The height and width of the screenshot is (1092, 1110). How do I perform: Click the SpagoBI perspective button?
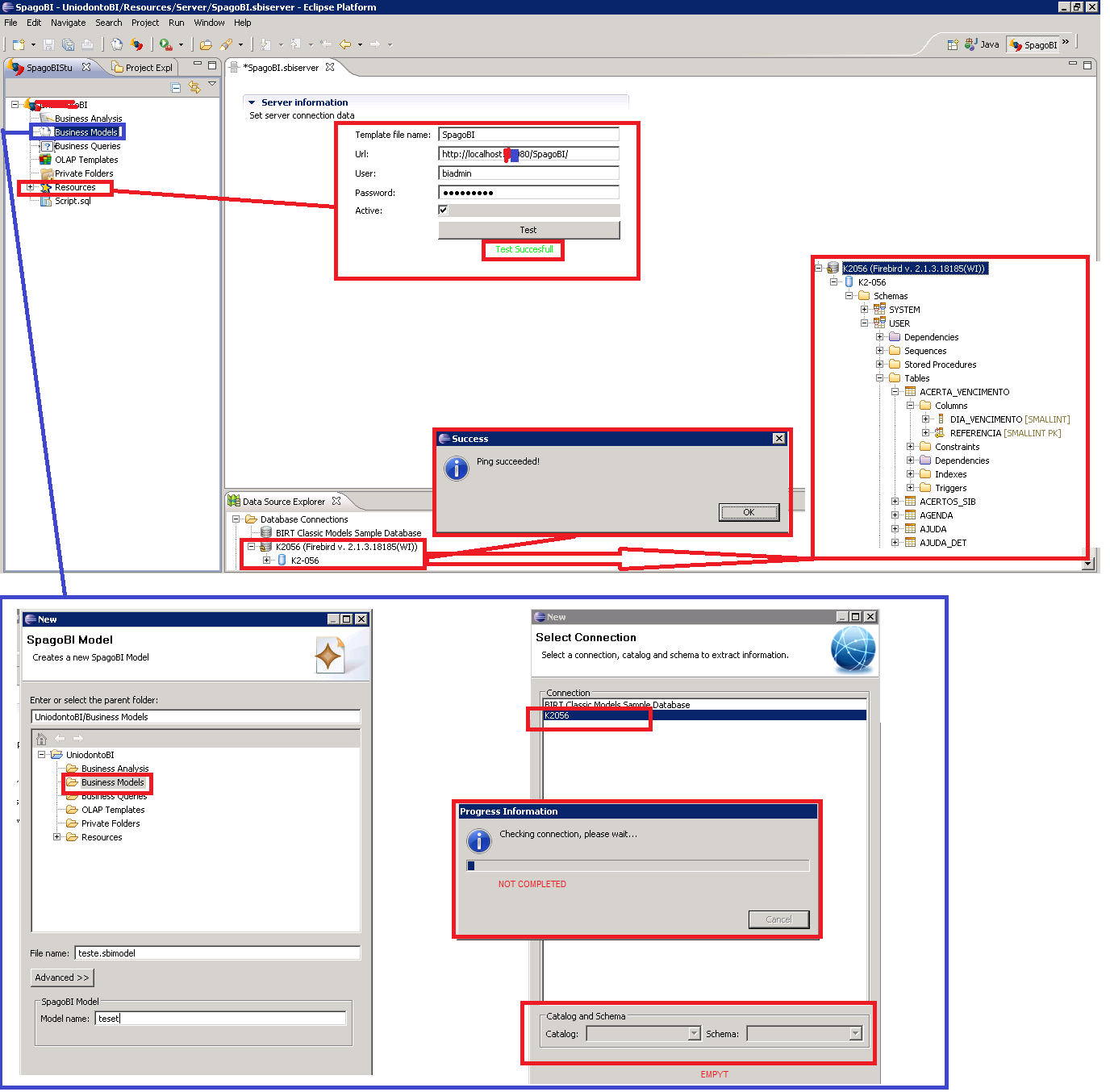click(x=1033, y=44)
